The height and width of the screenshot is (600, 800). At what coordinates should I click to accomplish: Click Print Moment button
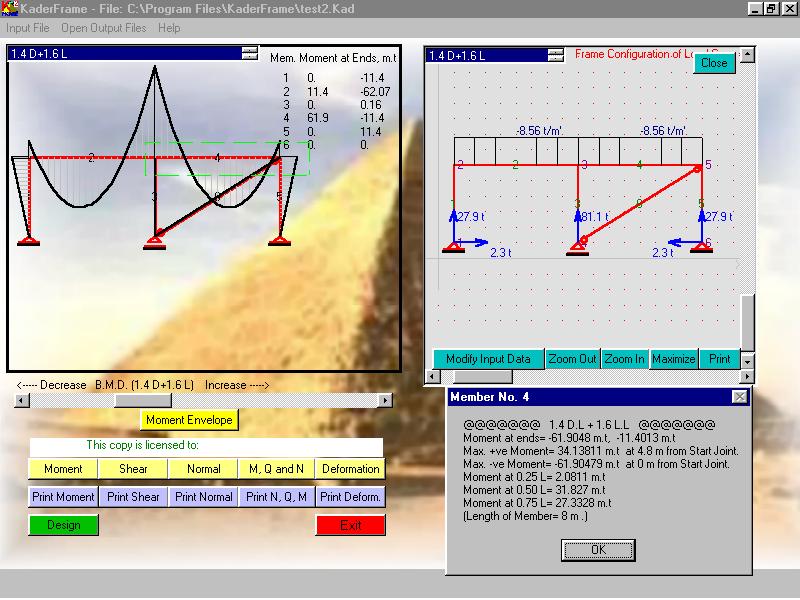(63, 496)
